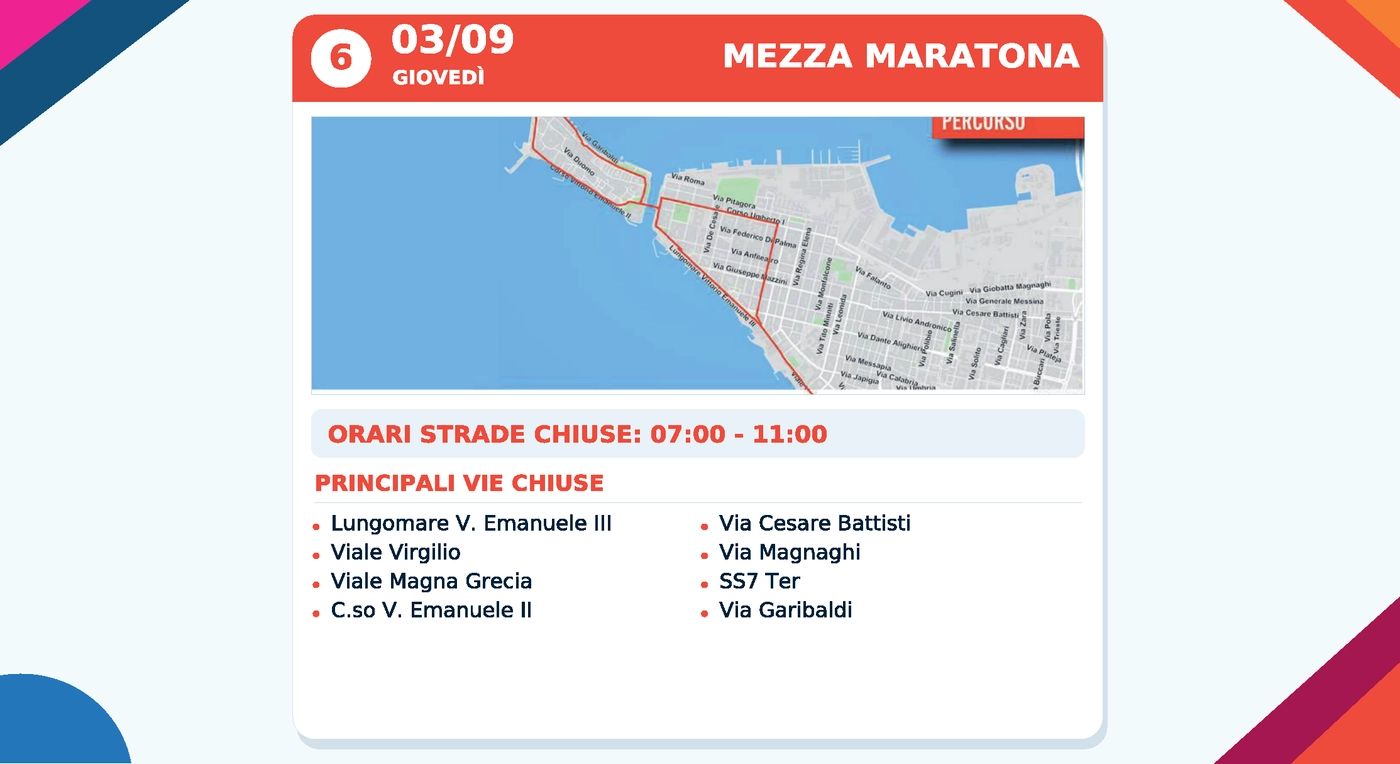Click the ORARI STRADE CHIUSE time banner

[698, 434]
